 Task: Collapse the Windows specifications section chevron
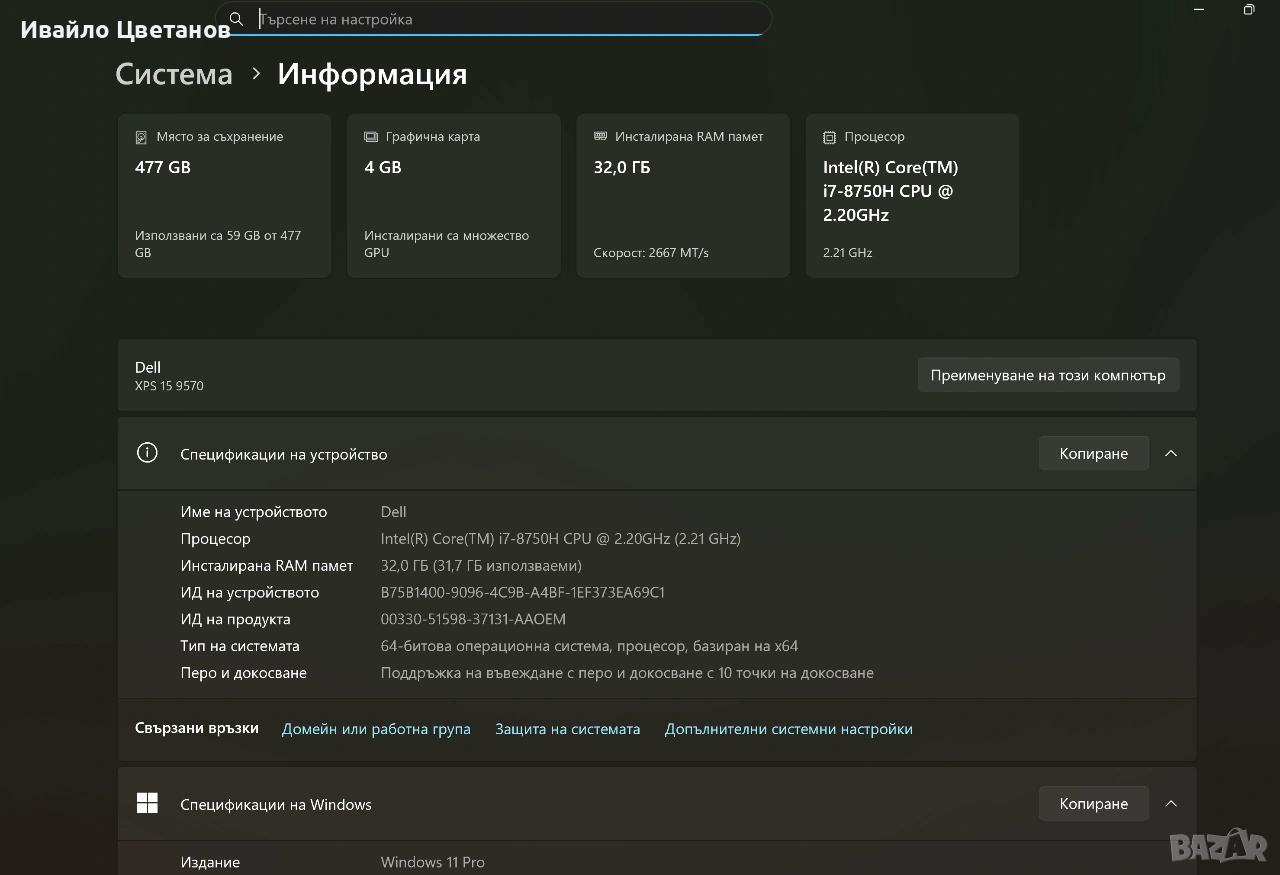(1171, 804)
